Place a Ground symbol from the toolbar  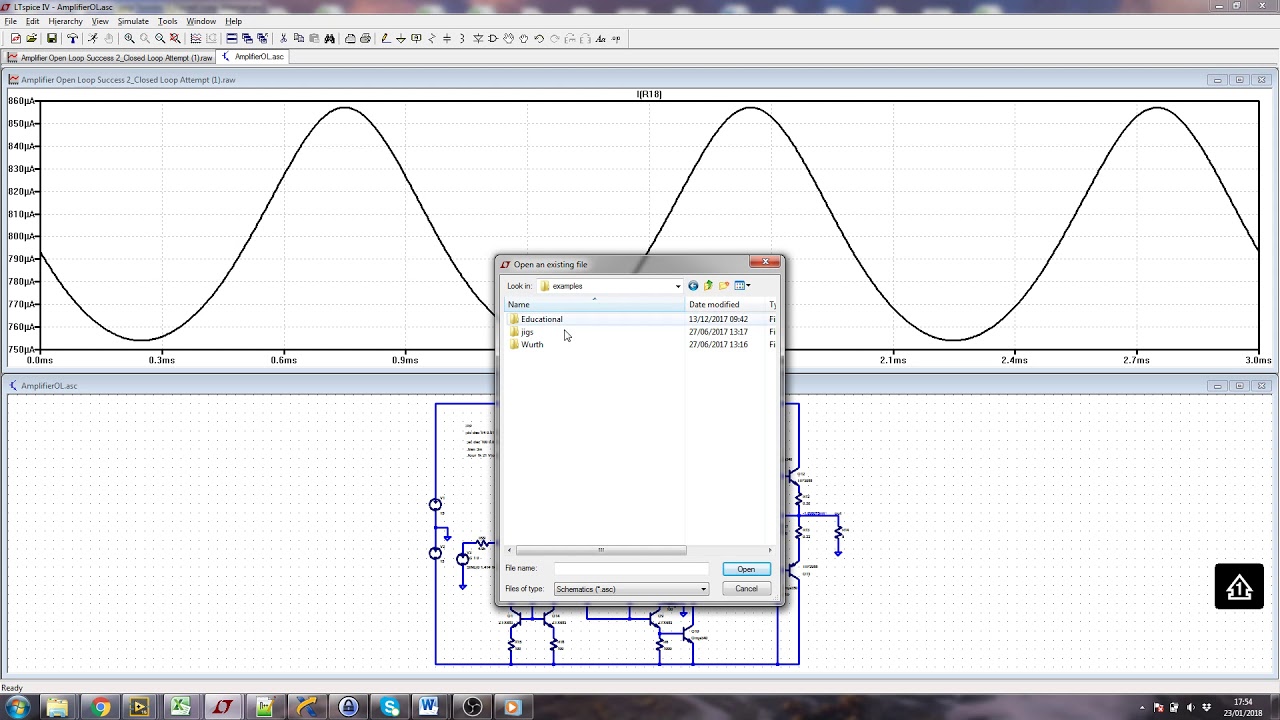pos(401,39)
